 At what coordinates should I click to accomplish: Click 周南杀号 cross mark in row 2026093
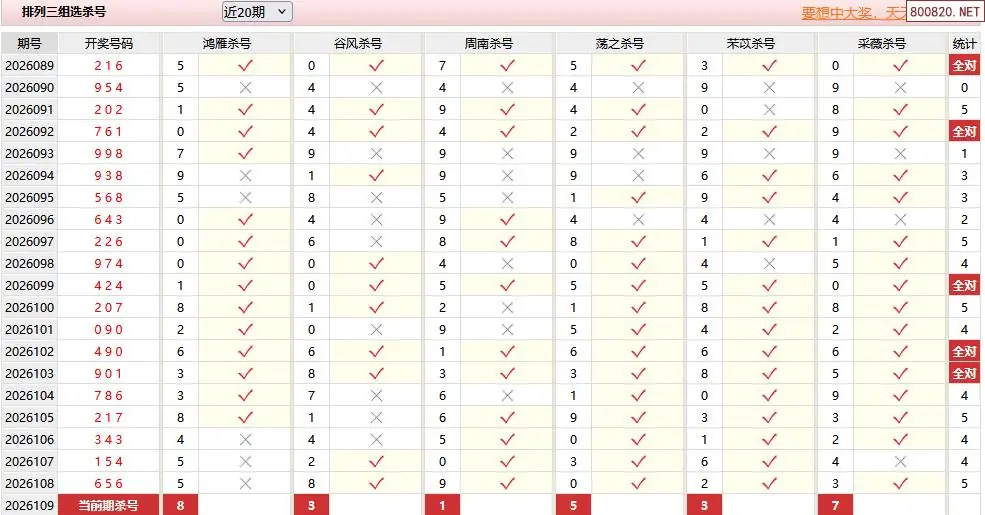[x=507, y=154]
